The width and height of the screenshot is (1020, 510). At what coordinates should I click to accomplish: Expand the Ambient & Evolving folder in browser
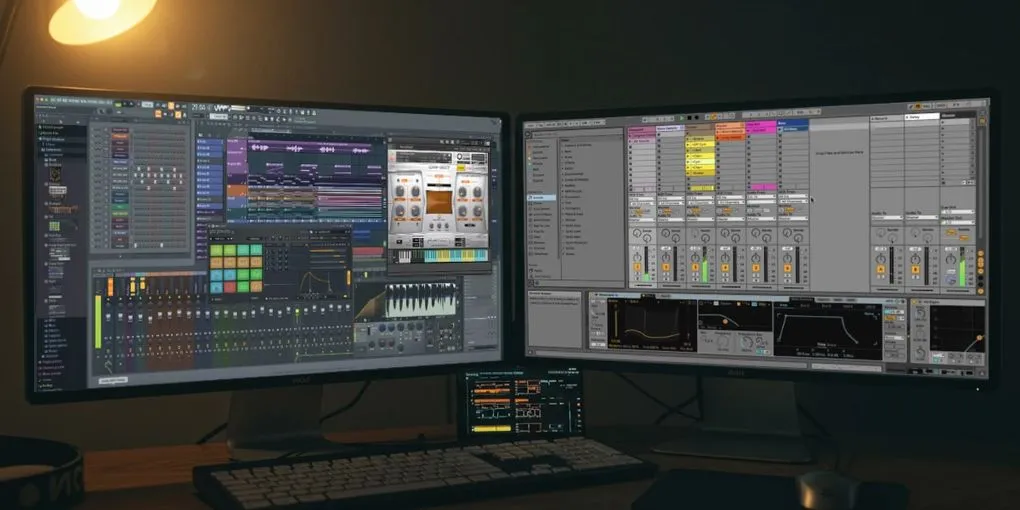[x=576, y=145]
